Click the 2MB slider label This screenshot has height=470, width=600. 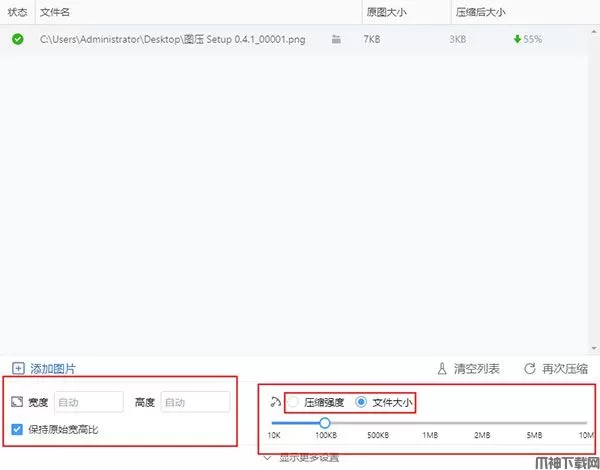482,435
